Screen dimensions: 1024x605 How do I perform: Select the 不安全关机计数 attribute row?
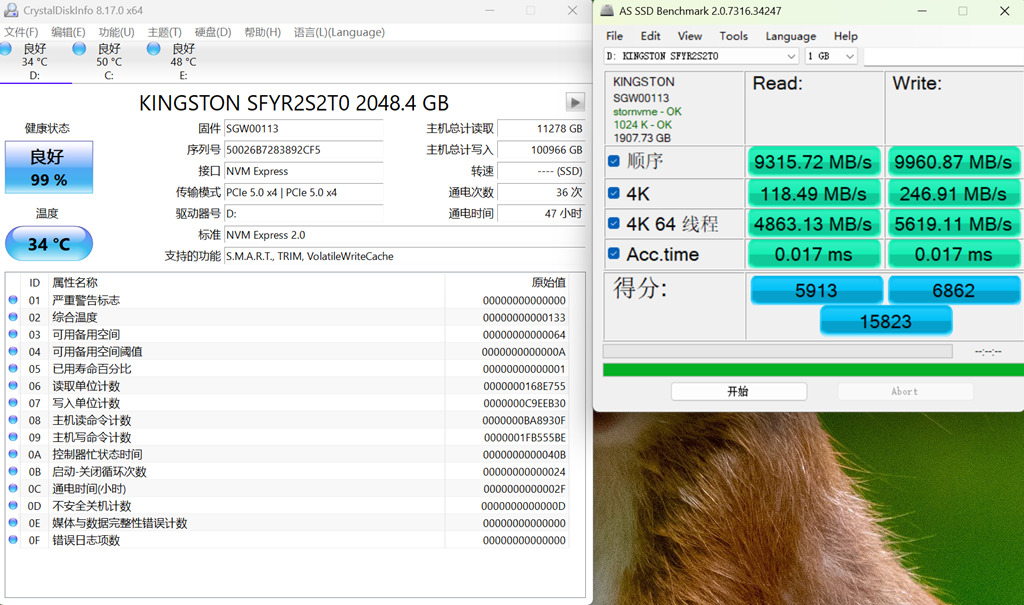click(287, 506)
